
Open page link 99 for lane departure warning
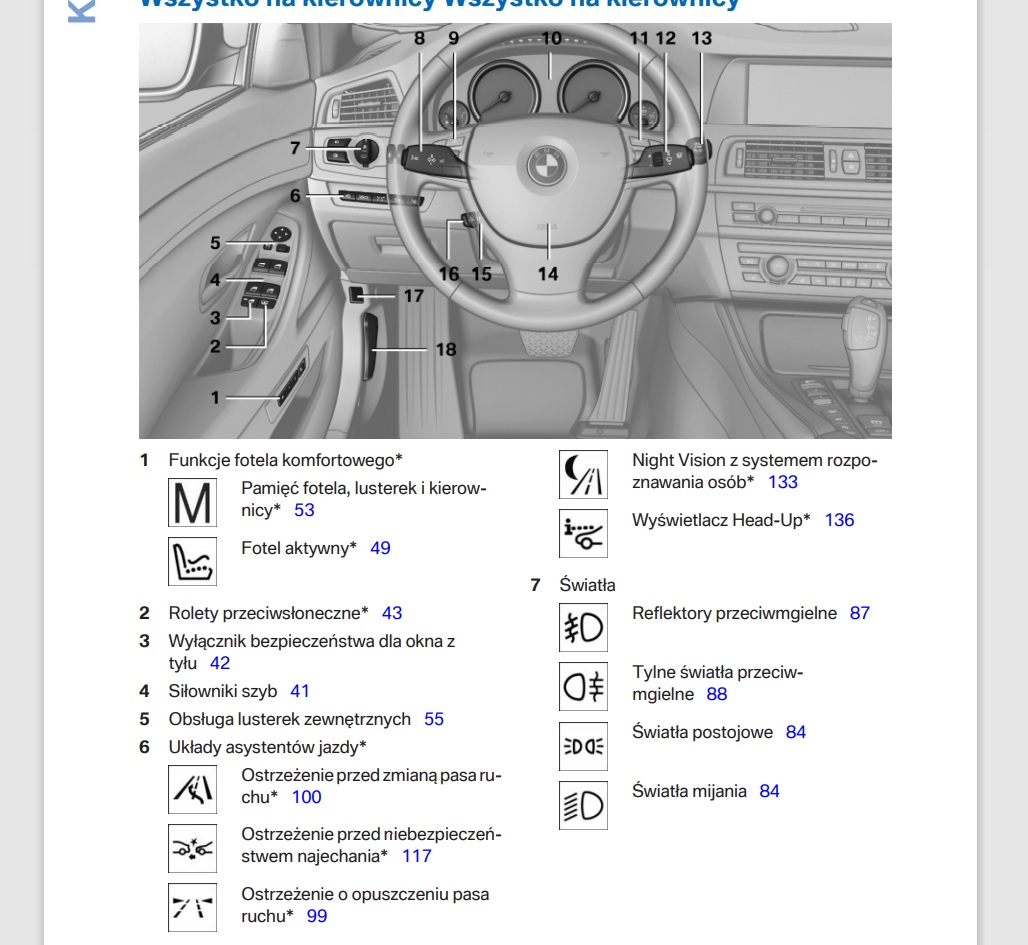[x=317, y=916]
